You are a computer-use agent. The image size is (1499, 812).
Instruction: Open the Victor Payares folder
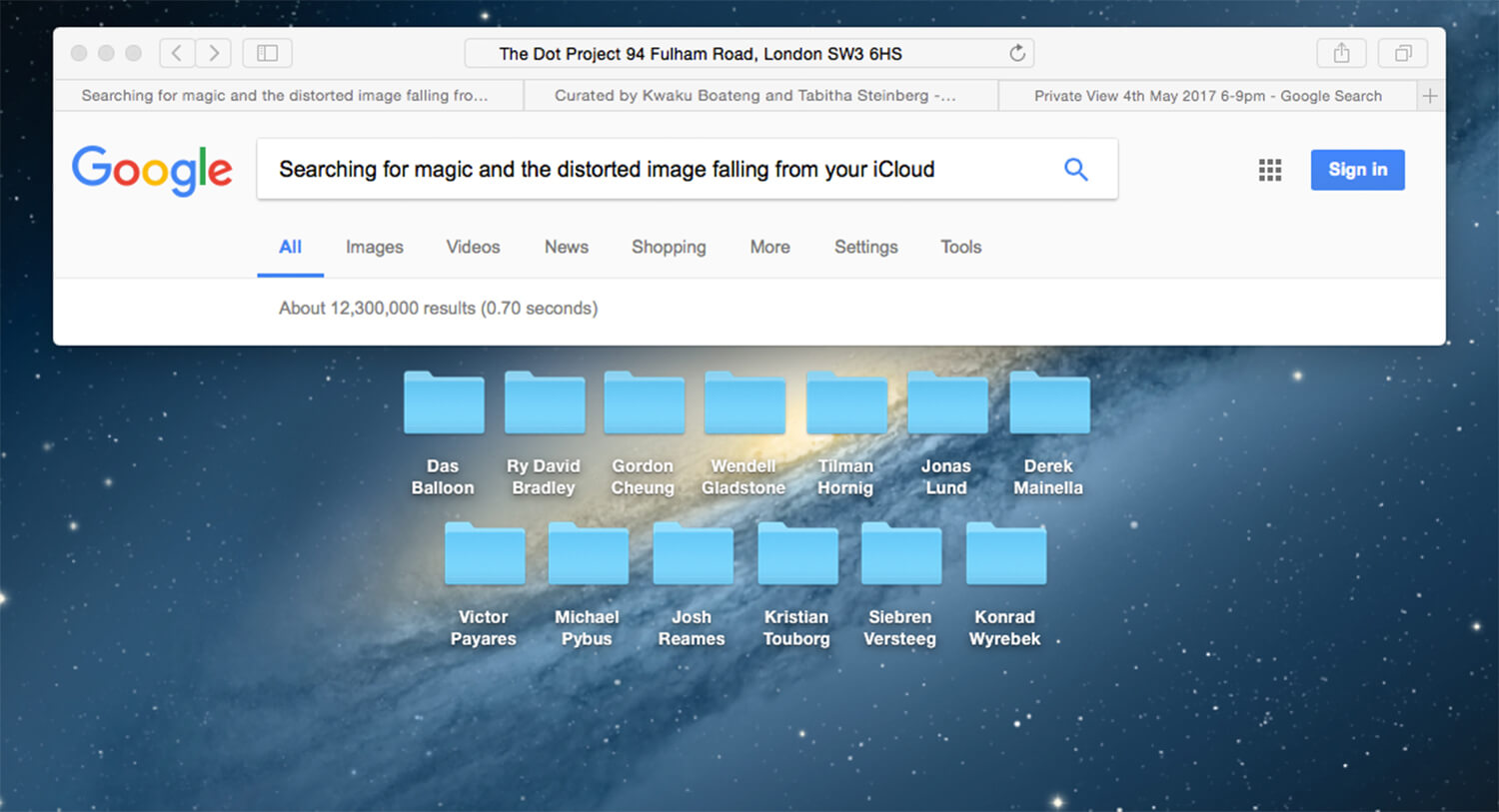(x=484, y=553)
